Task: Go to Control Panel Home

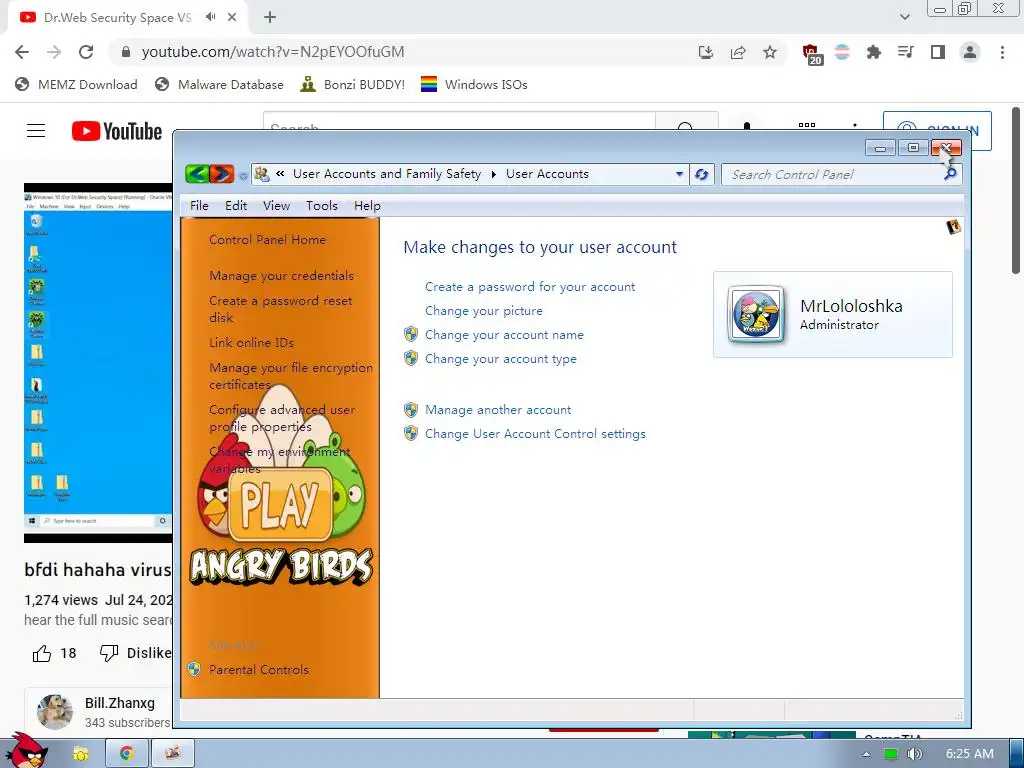Action: [x=267, y=240]
